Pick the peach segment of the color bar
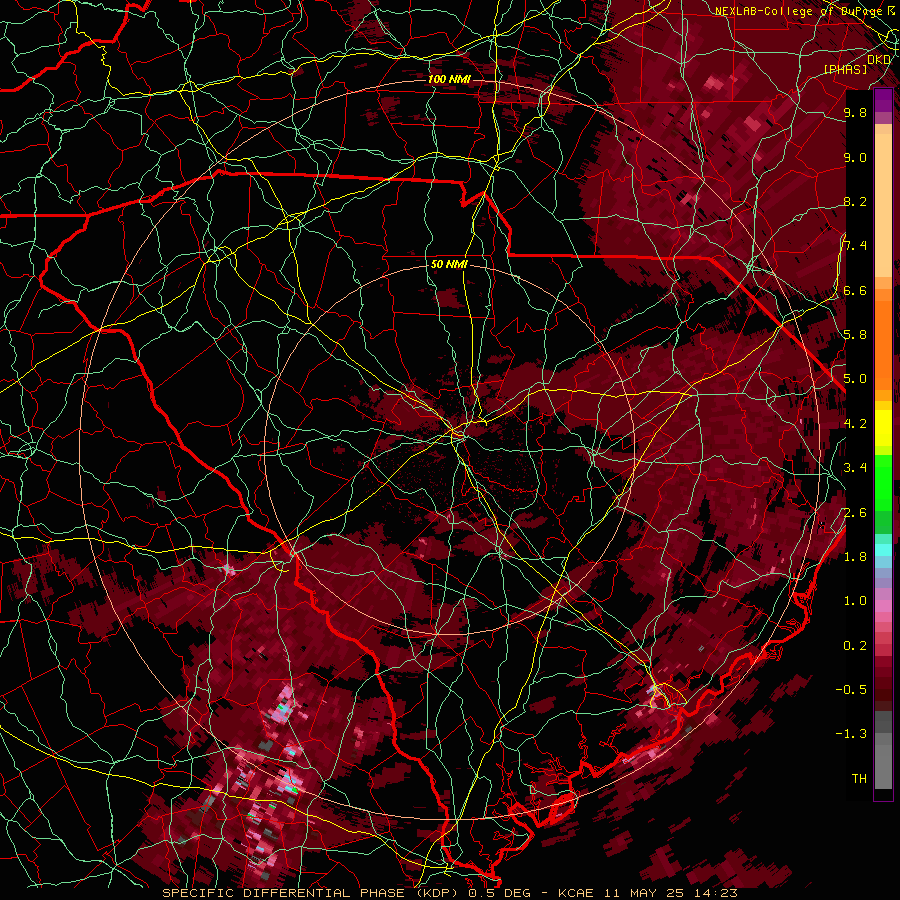 tap(883, 204)
